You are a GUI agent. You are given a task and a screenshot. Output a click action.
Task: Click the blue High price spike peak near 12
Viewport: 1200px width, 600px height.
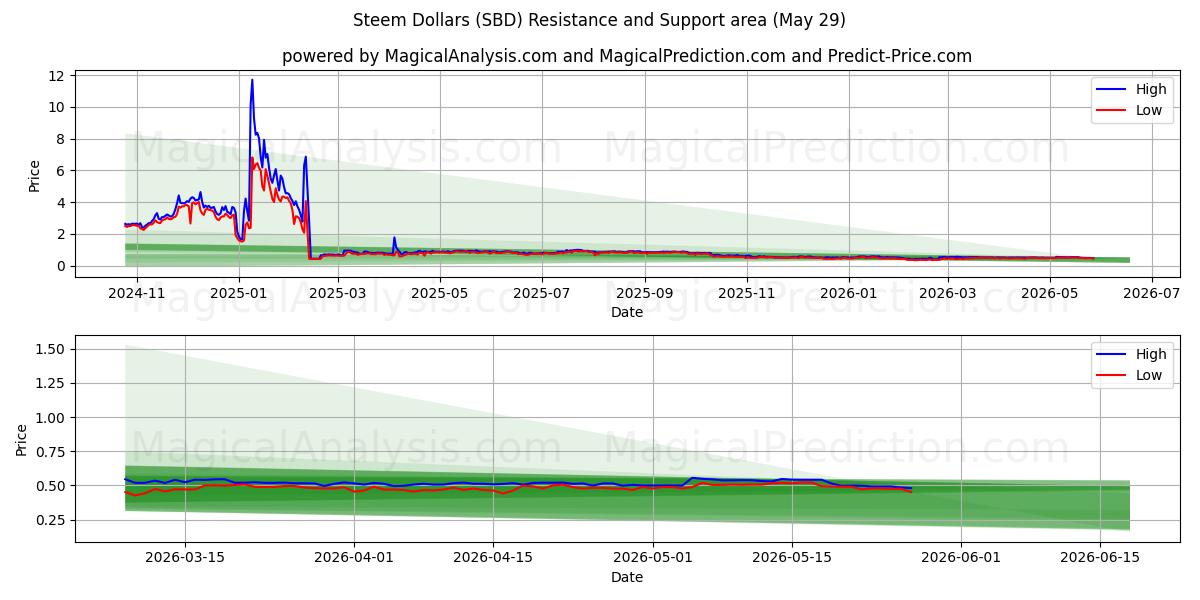252,80
